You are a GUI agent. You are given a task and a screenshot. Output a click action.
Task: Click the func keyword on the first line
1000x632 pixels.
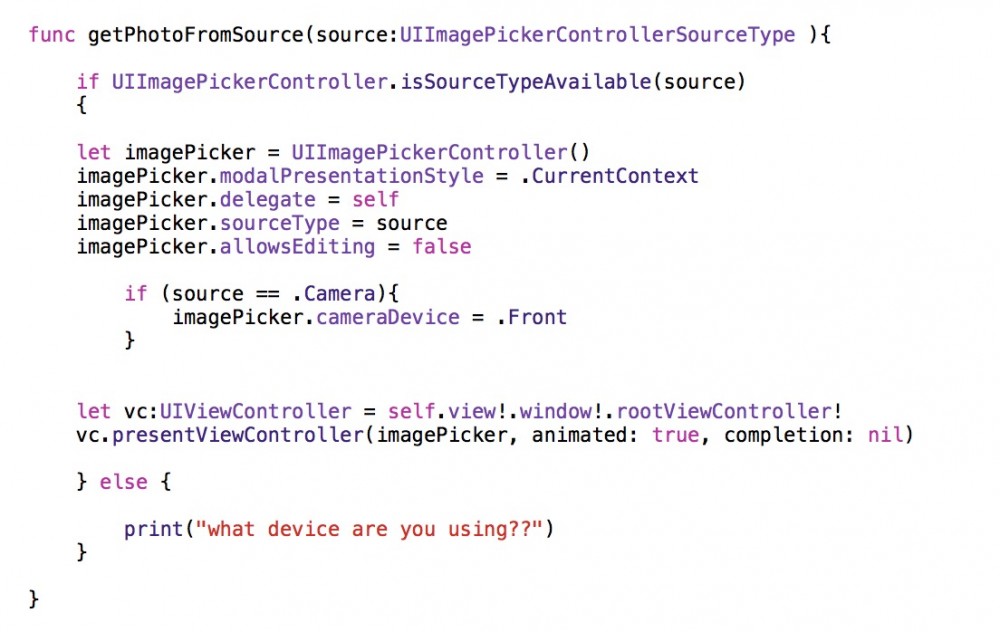coord(52,34)
